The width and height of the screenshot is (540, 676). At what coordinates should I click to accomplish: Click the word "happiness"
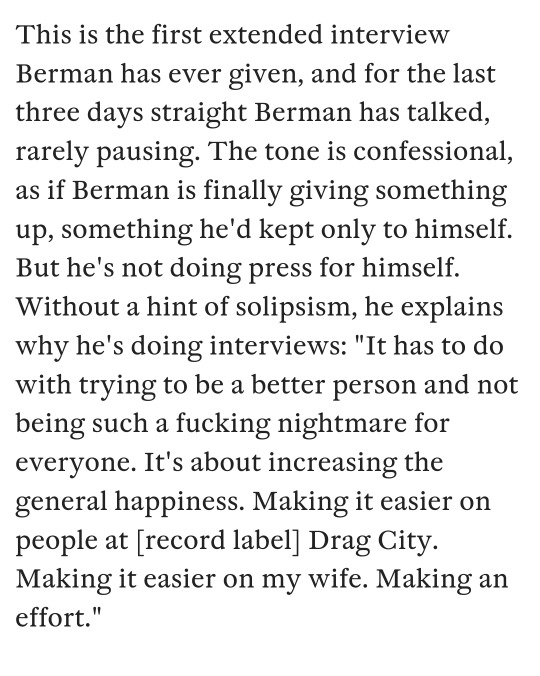[x=177, y=501]
